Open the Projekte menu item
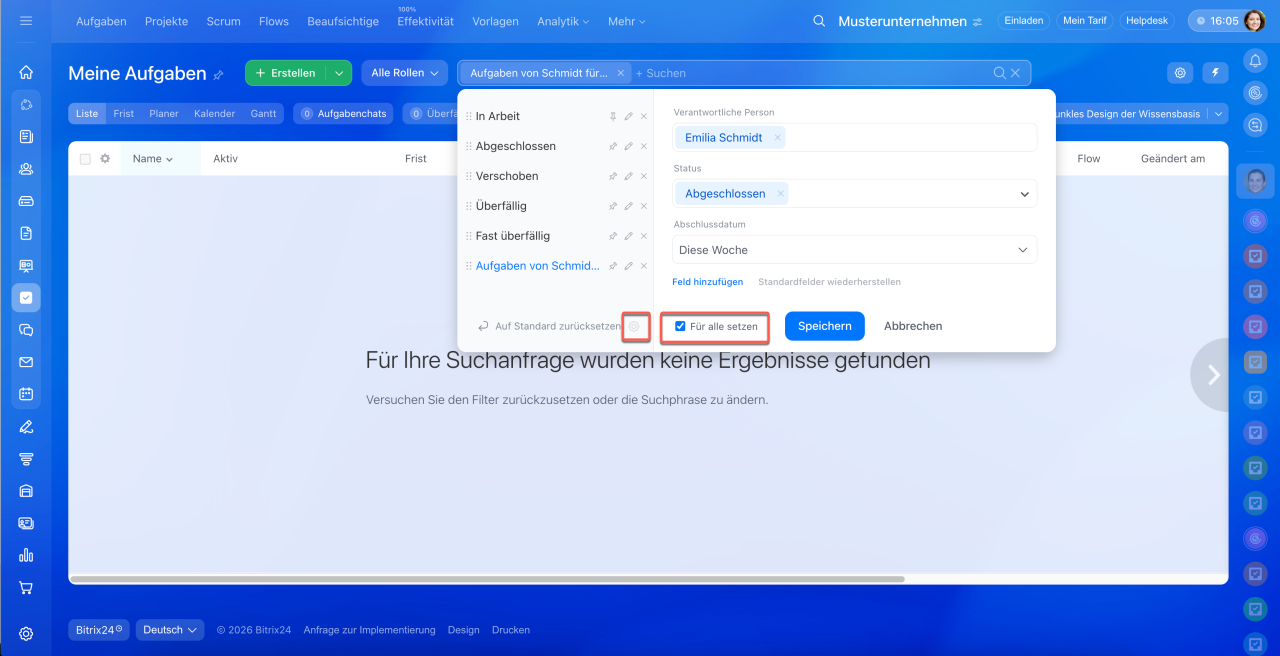This screenshot has height=656, width=1280. pos(166,21)
